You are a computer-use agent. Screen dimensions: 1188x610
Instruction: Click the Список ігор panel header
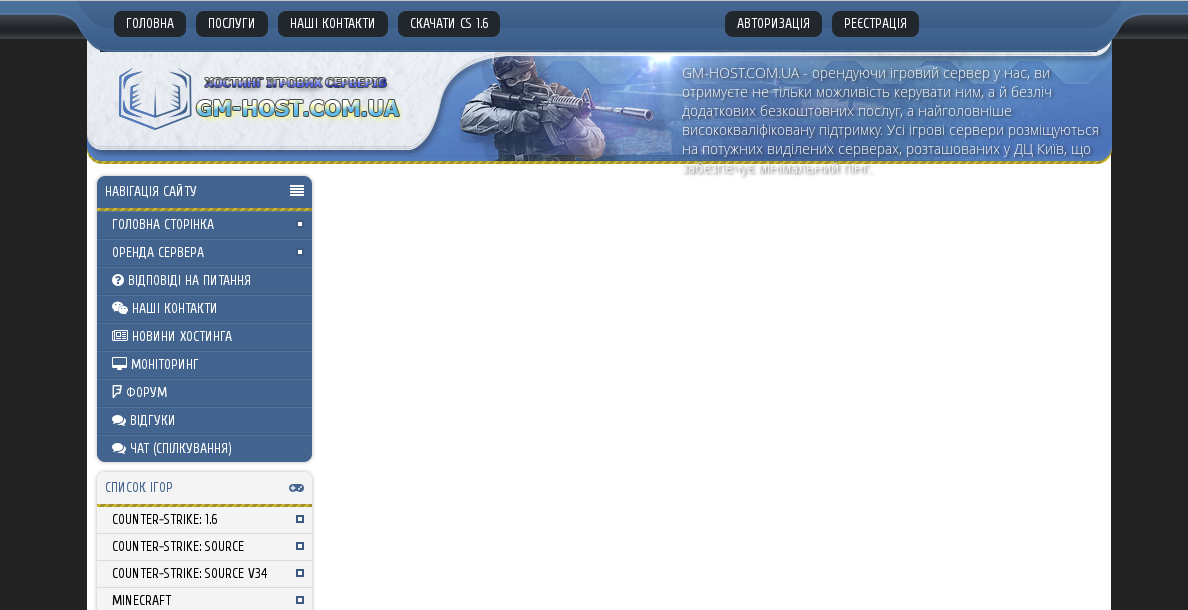pos(205,488)
